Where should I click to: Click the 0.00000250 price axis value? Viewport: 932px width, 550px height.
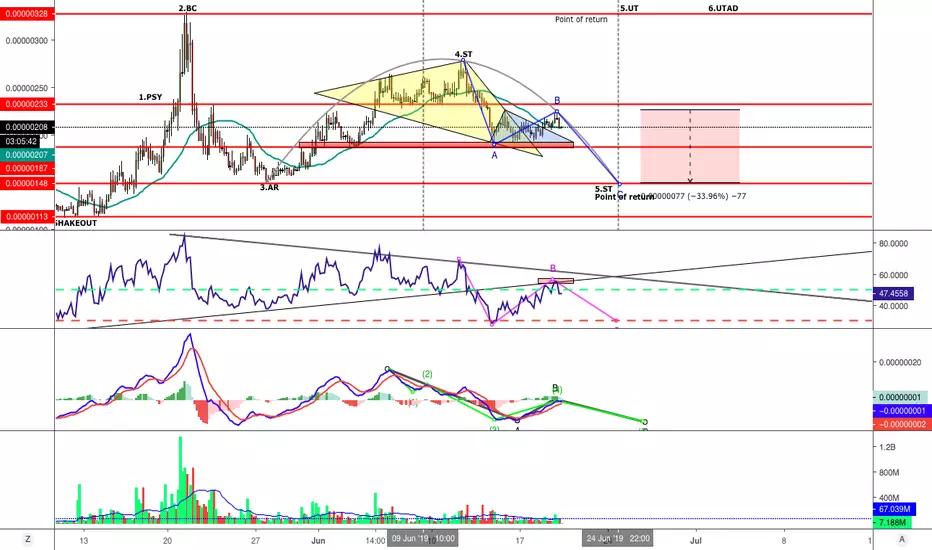pyautogui.click(x=27, y=88)
